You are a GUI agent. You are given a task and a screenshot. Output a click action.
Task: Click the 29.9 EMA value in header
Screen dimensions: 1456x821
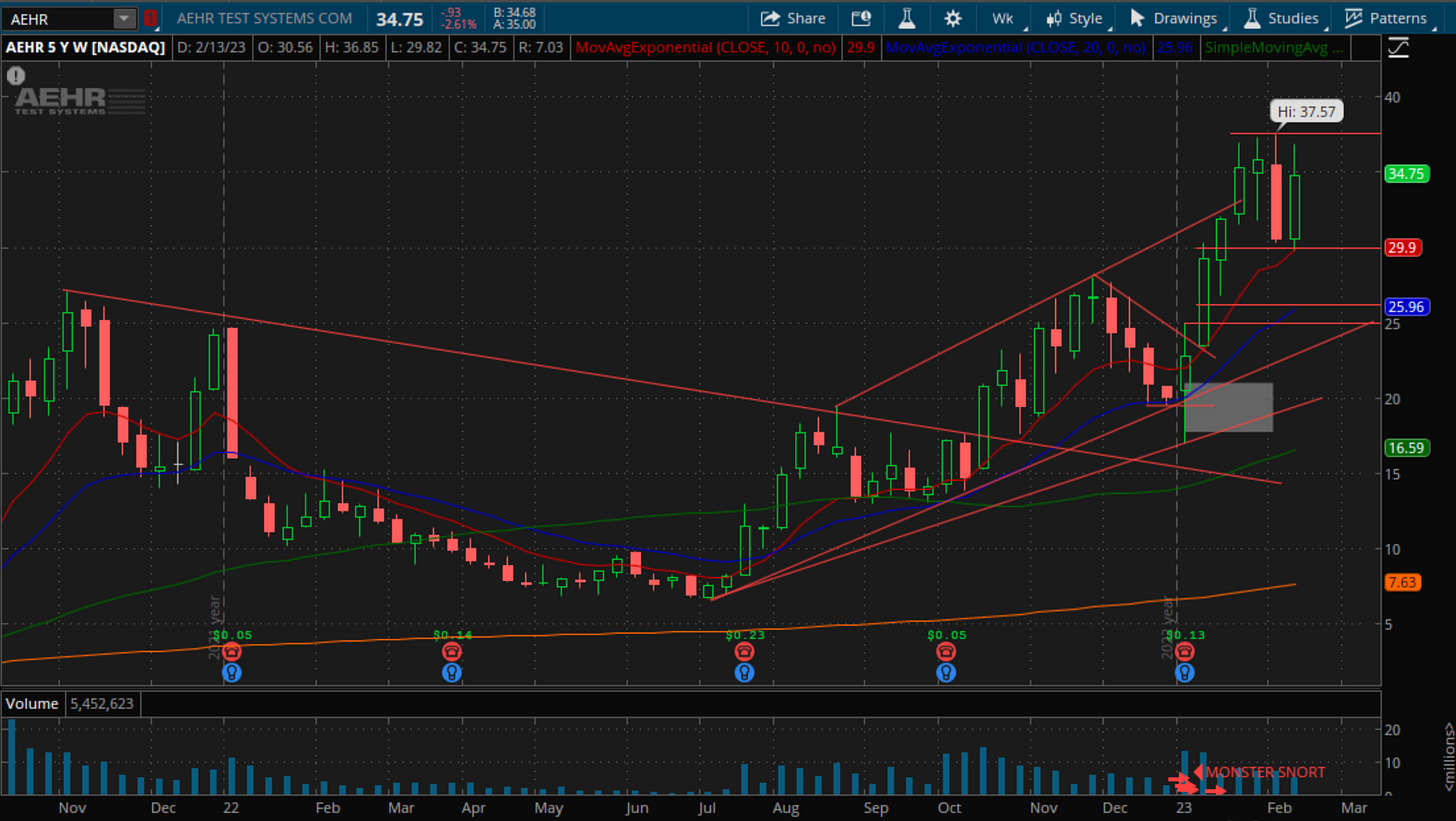tap(860, 47)
